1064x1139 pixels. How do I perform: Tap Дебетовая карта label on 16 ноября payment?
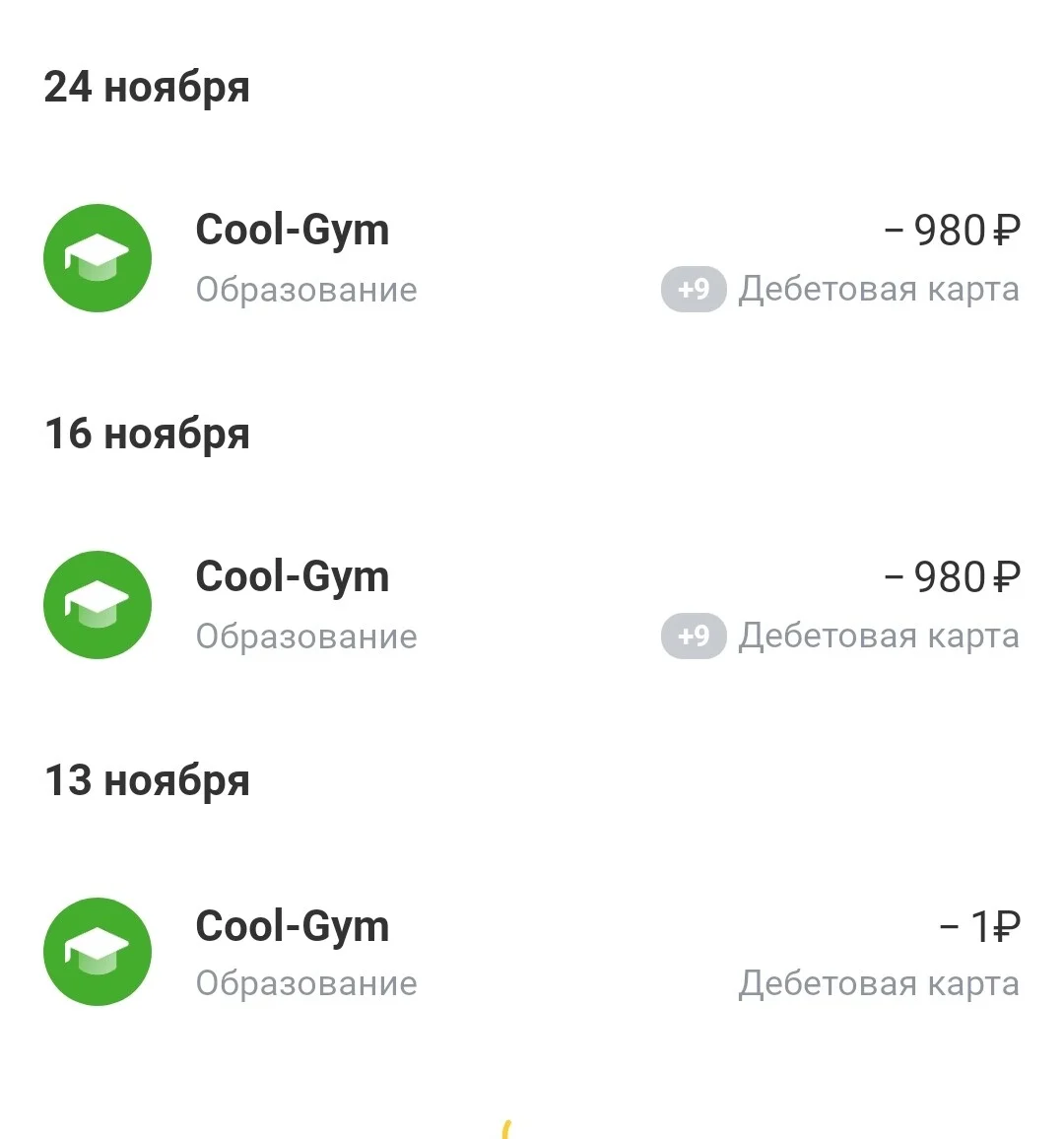[880, 636]
